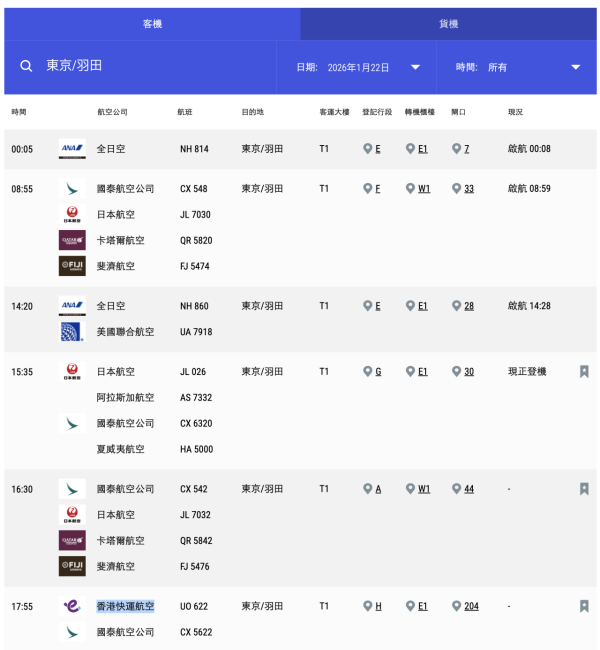The width and height of the screenshot is (600, 650).
Task: Click flight number NH 814
Action: tap(194, 149)
